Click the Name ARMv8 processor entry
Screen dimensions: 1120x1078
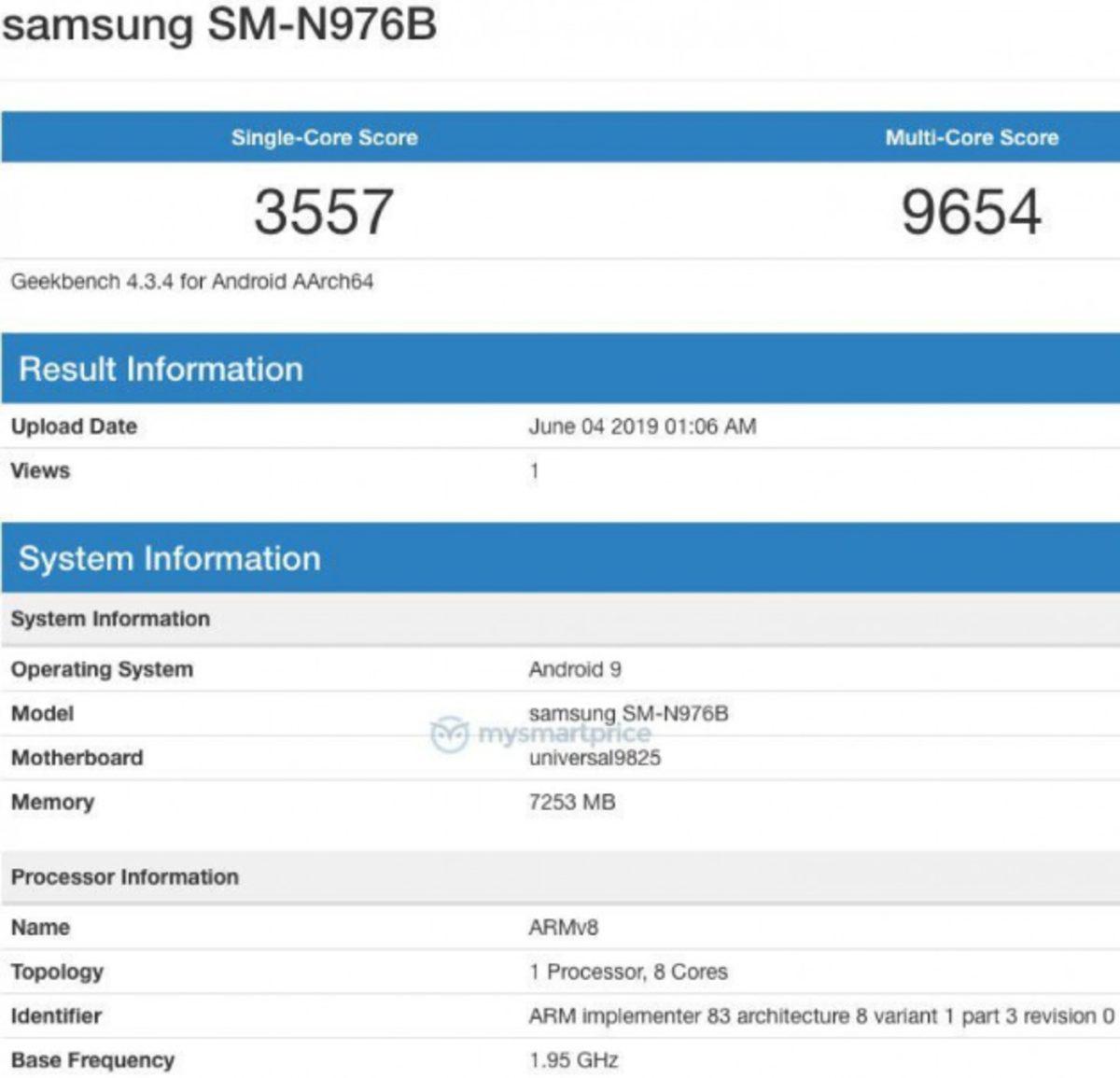point(562,926)
